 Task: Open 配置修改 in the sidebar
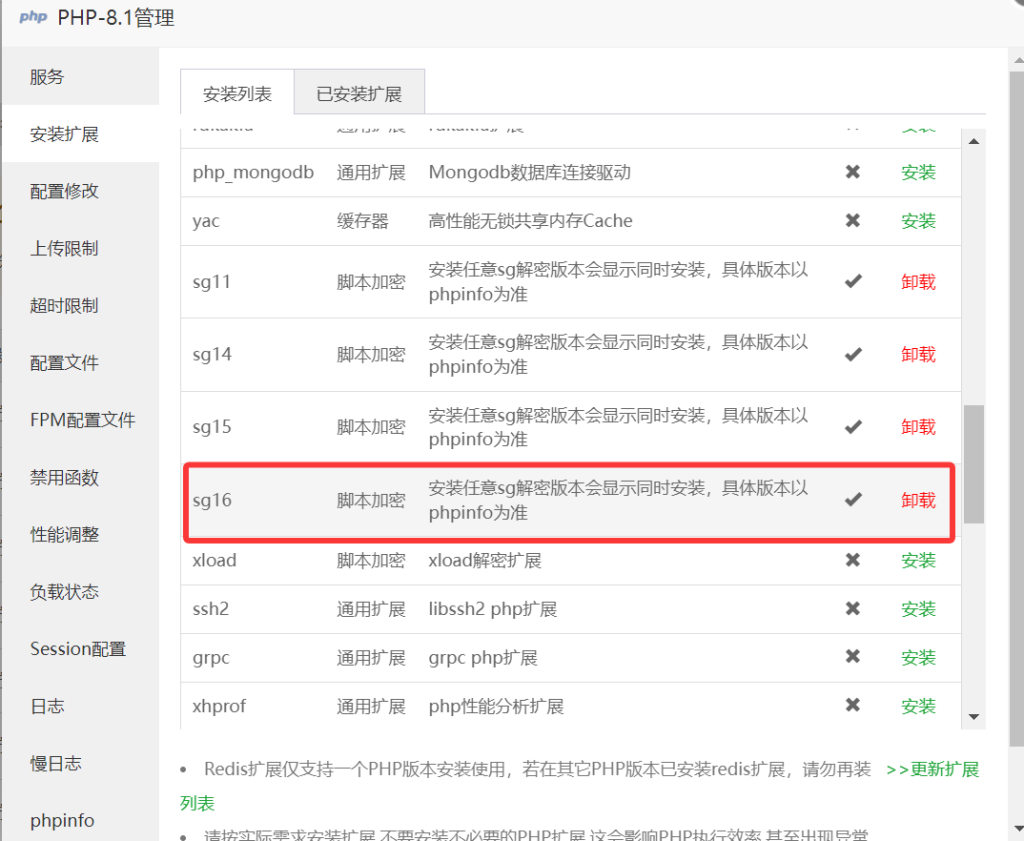coord(65,191)
